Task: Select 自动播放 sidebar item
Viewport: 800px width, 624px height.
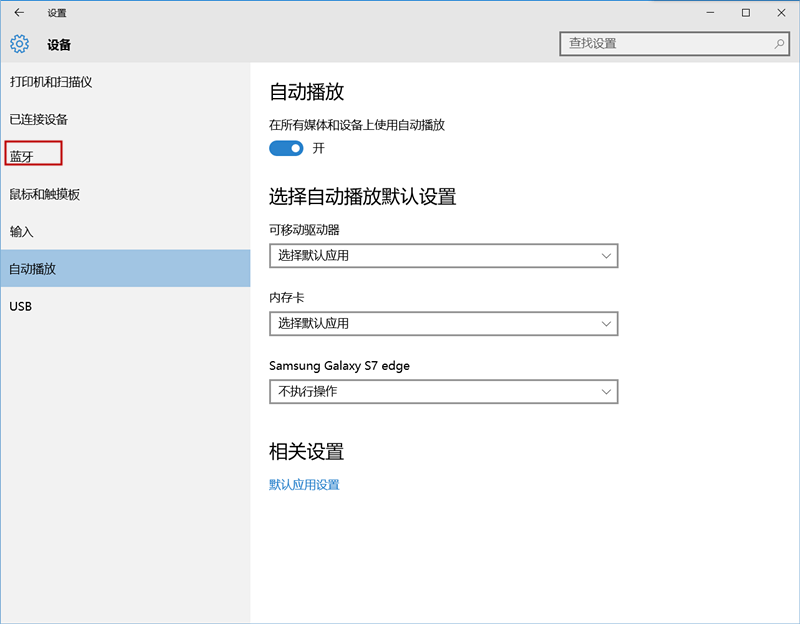Action: coord(125,268)
